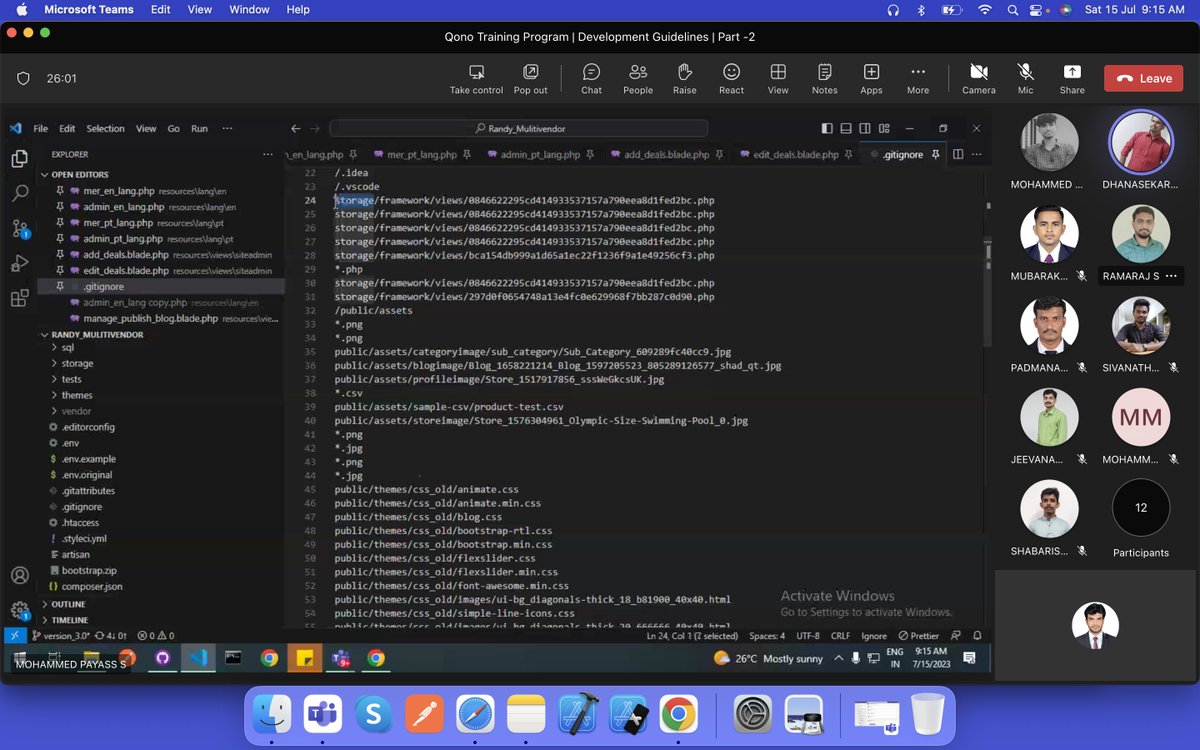Image resolution: width=1200 pixels, height=750 pixels.
Task: Open VS Code Source Control icon
Action: pos(19,228)
